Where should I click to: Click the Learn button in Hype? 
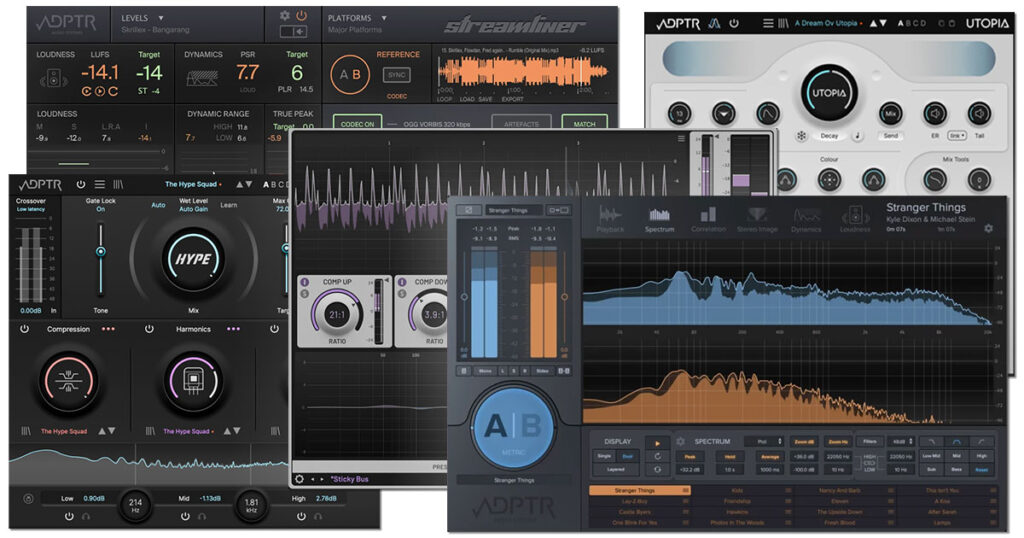(229, 205)
